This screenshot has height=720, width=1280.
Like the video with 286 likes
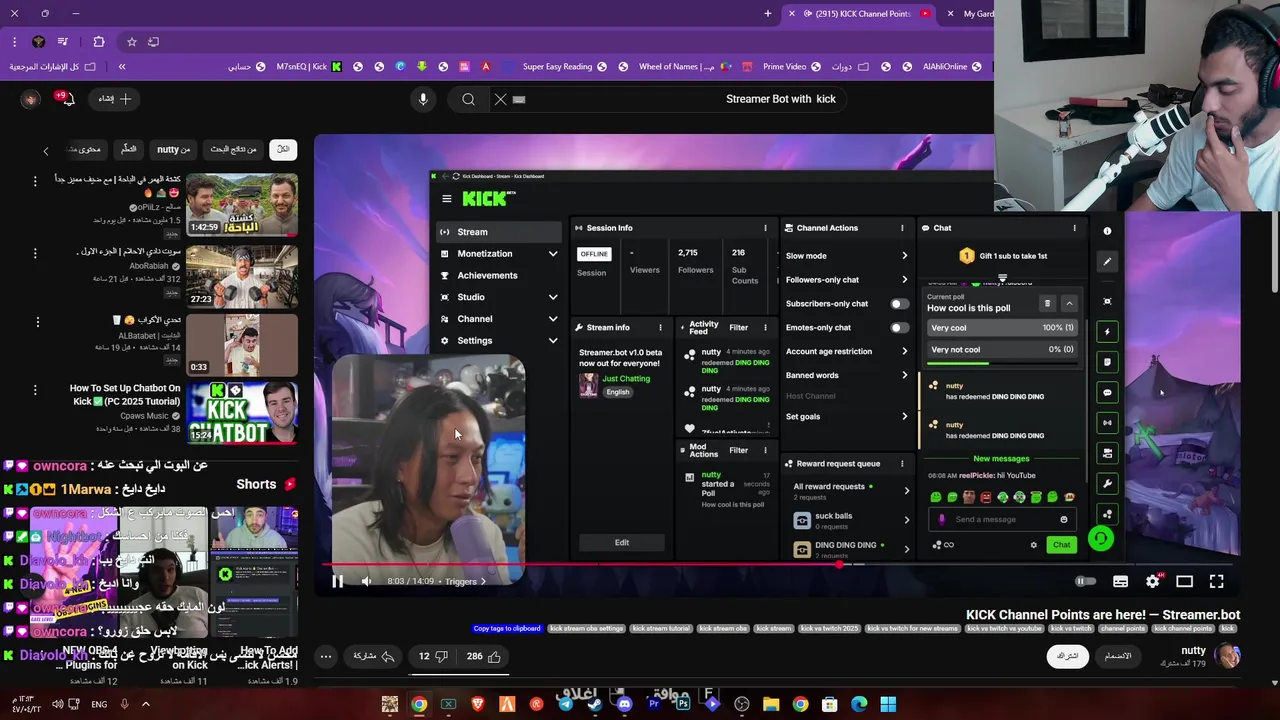(484, 657)
